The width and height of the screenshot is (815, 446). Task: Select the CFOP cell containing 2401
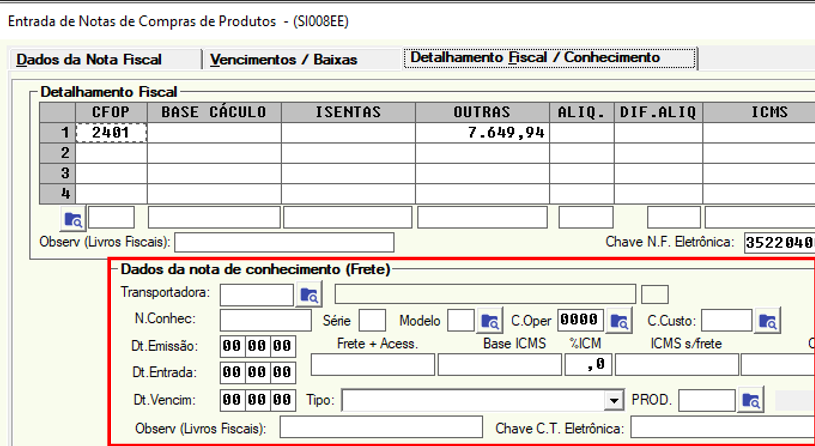tap(111, 132)
